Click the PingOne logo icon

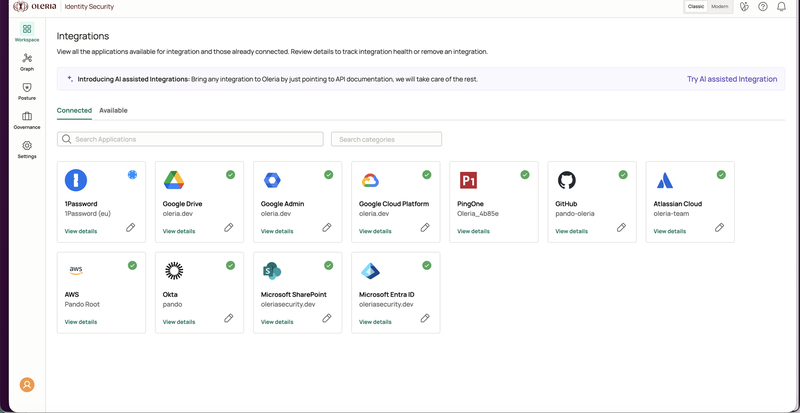pos(468,180)
